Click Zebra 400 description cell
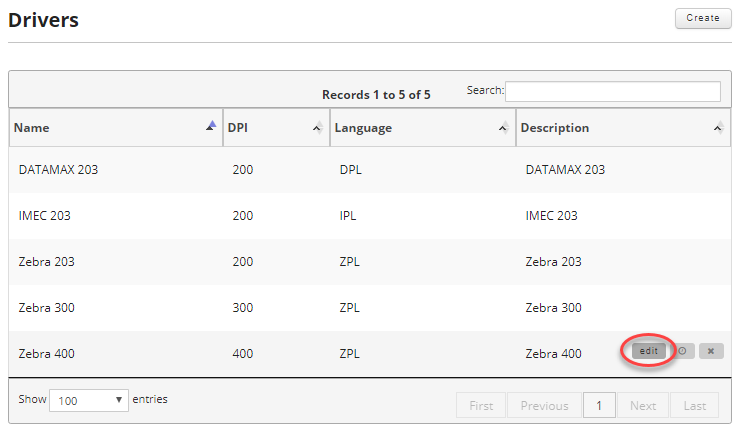 [x=553, y=354]
